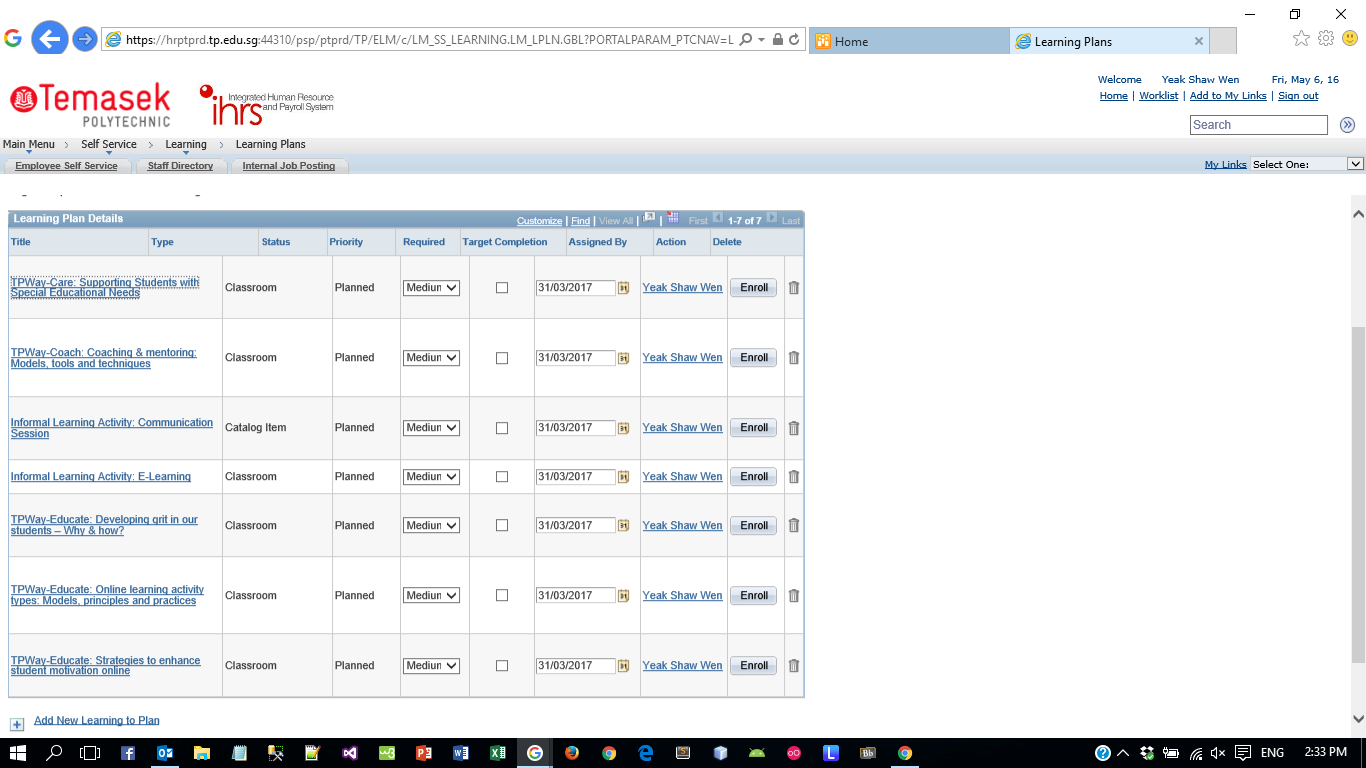This screenshot has width=1366, height=768.
Task: Remove the Communication Session item via trash icon
Action: (794, 428)
